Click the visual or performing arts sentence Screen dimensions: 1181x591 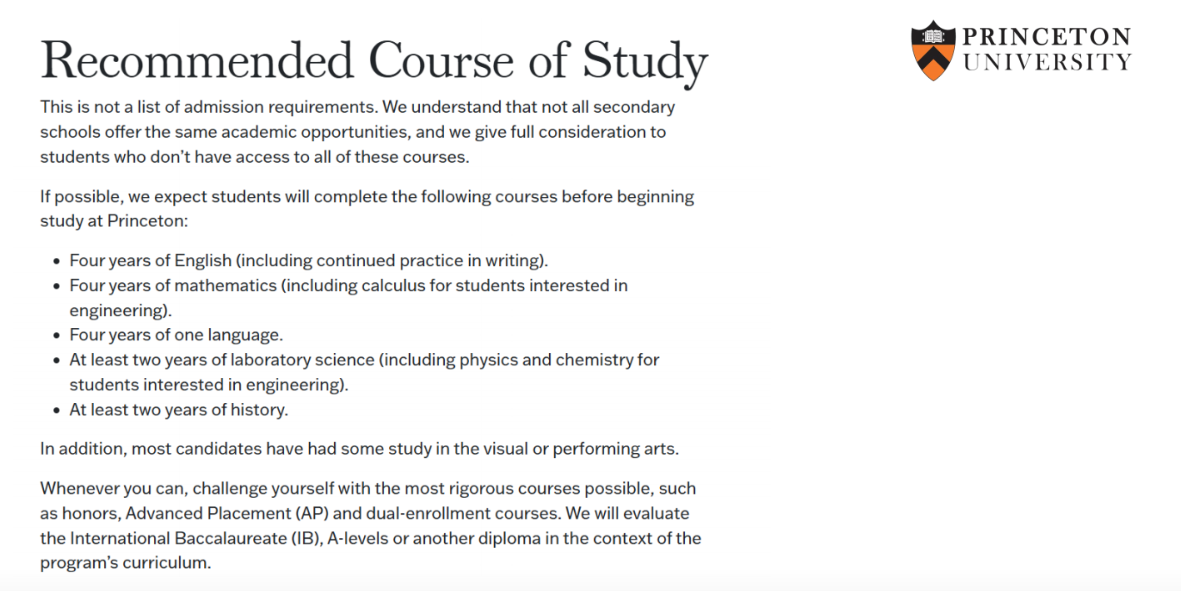tap(360, 449)
